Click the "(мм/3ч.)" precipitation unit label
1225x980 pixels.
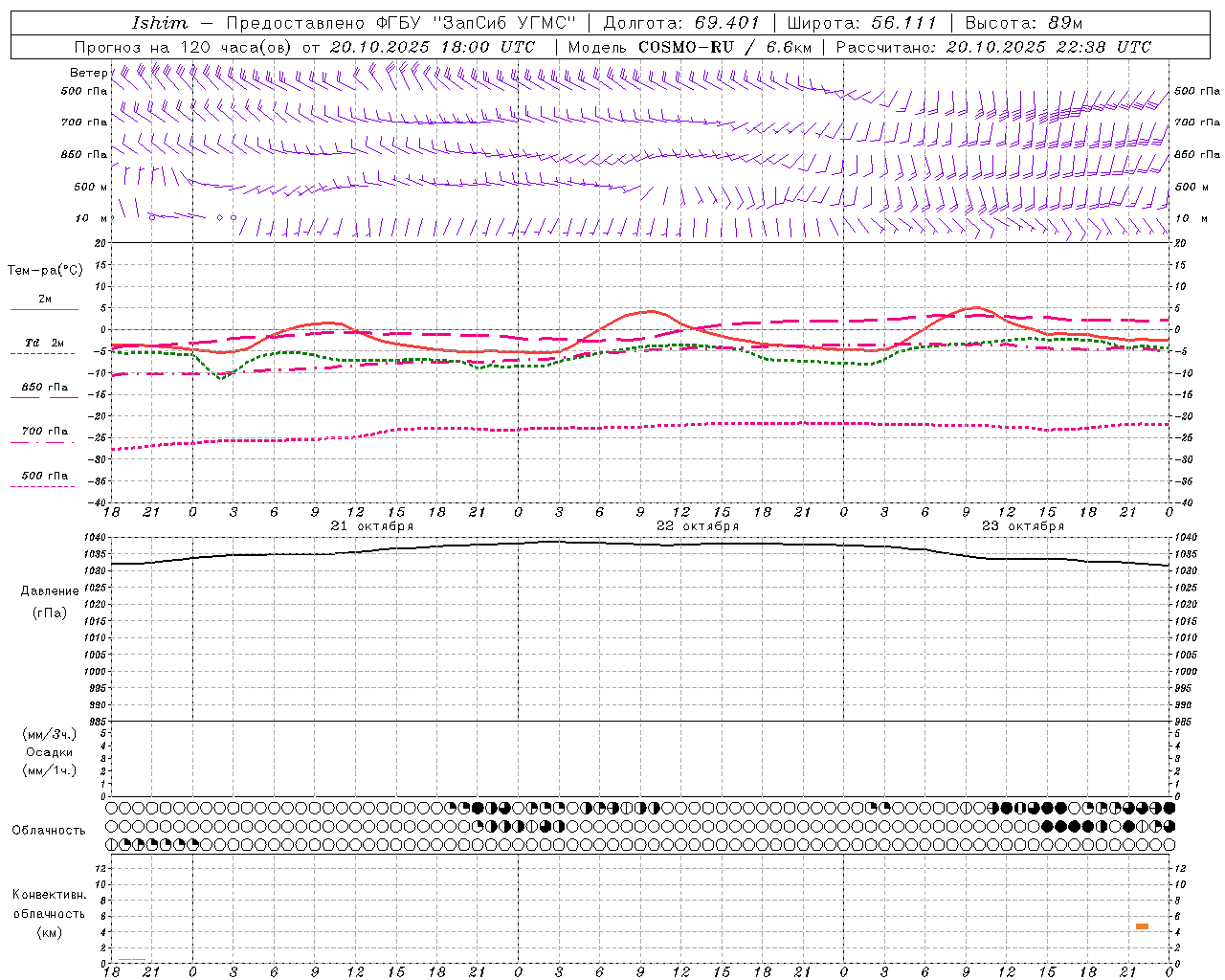(x=50, y=734)
